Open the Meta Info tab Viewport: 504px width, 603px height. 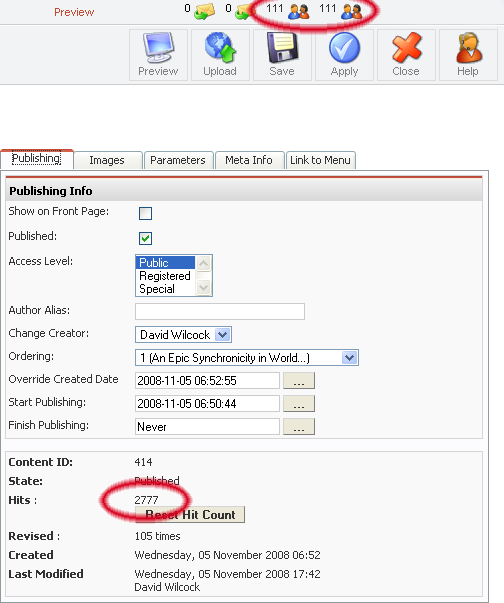pyautogui.click(x=249, y=160)
